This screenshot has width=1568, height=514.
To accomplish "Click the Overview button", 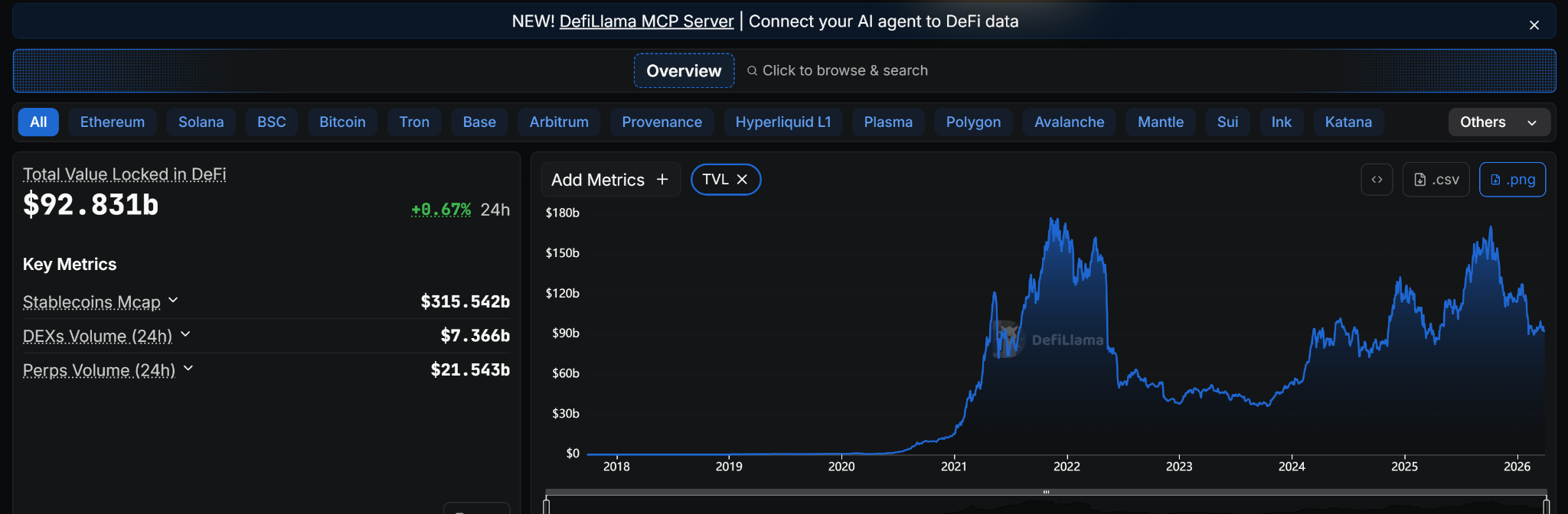I will pos(684,71).
